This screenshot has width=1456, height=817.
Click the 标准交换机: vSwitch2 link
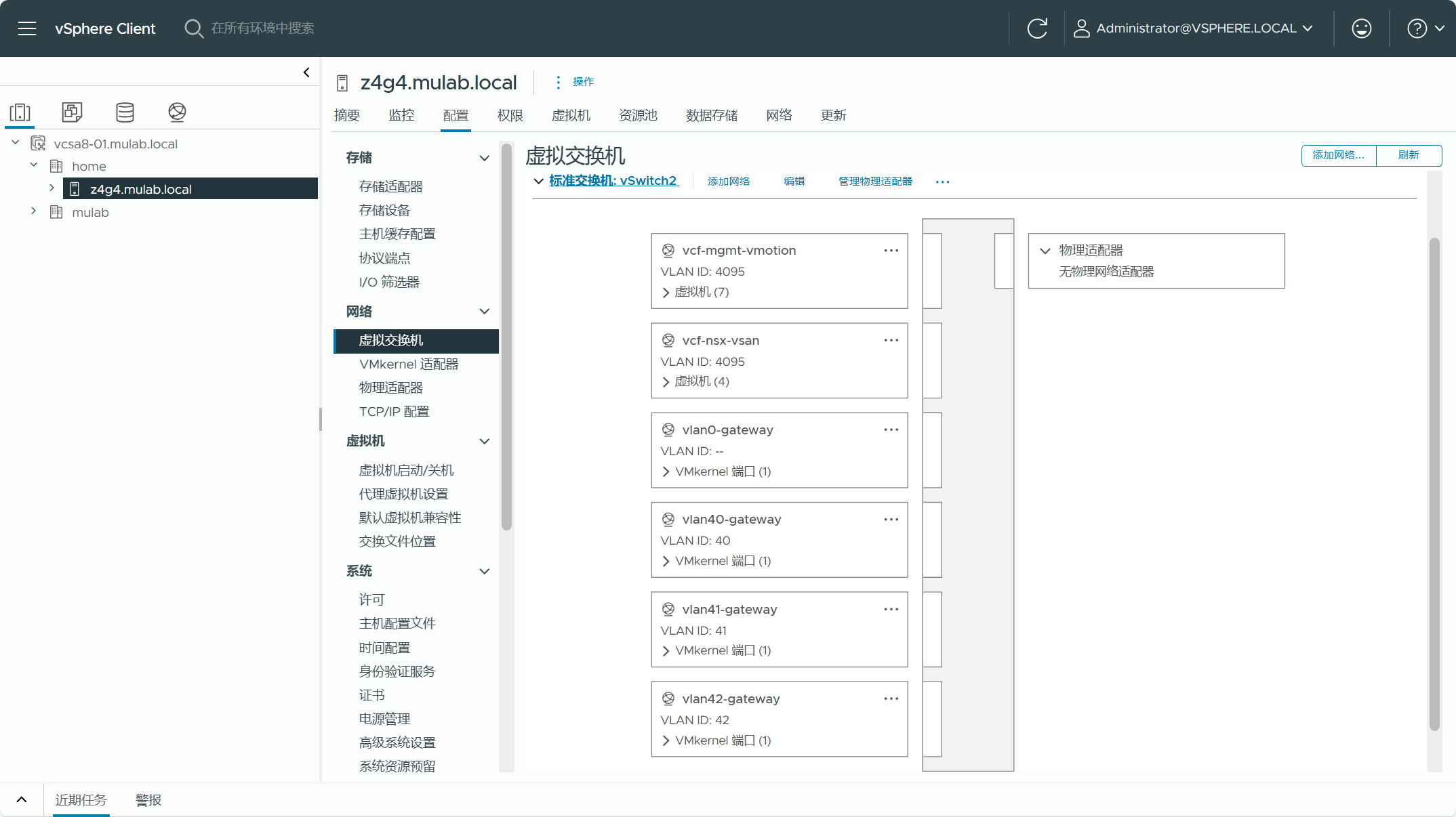(x=613, y=181)
